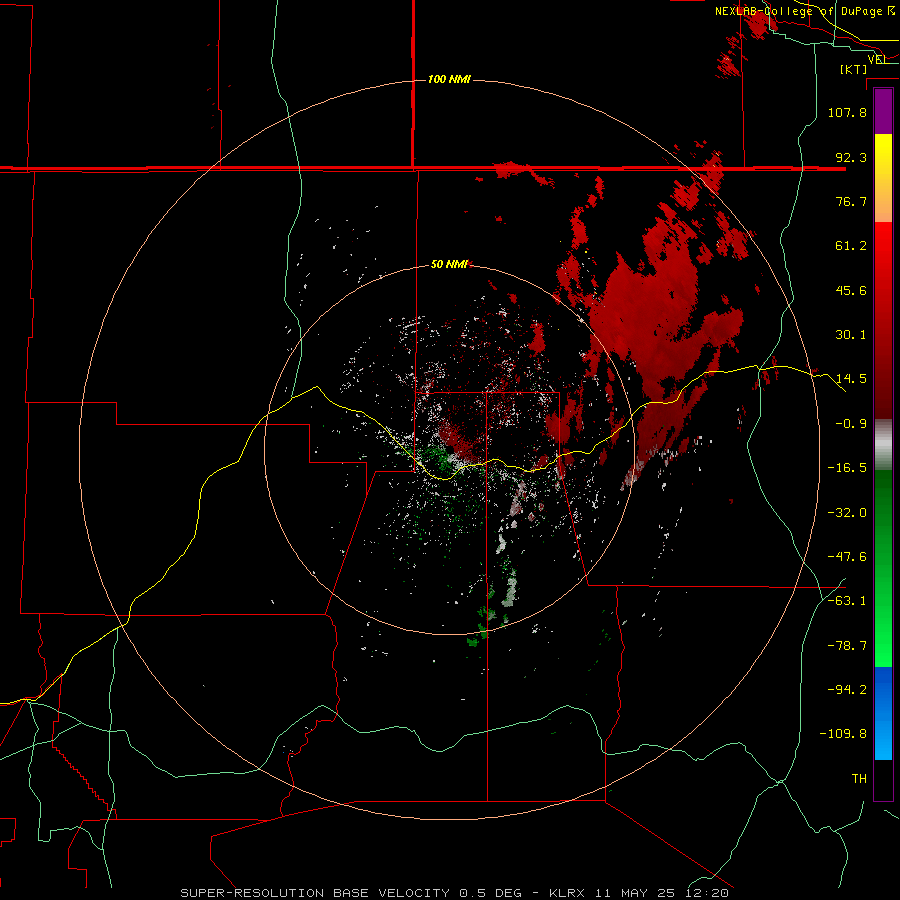Click the VEL label above the color scale

pos(877,59)
